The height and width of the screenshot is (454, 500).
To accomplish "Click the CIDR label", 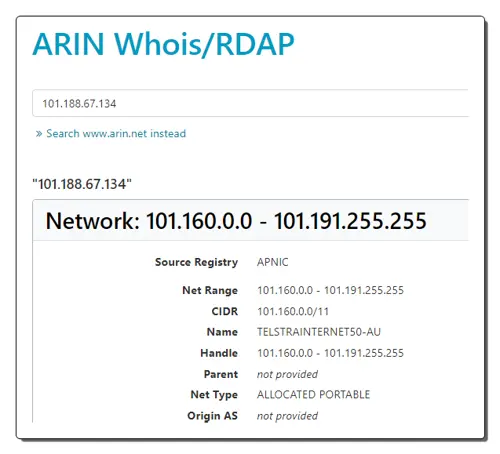I will tap(225, 311).
